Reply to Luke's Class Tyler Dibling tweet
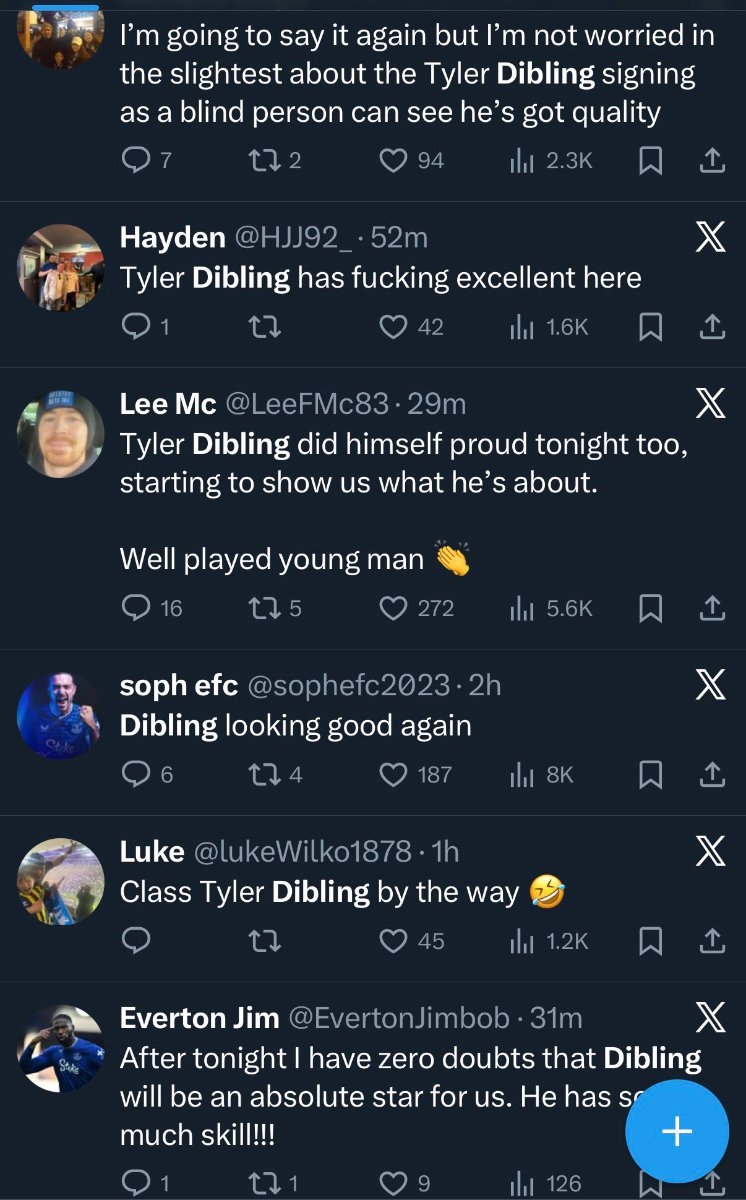 135,941
